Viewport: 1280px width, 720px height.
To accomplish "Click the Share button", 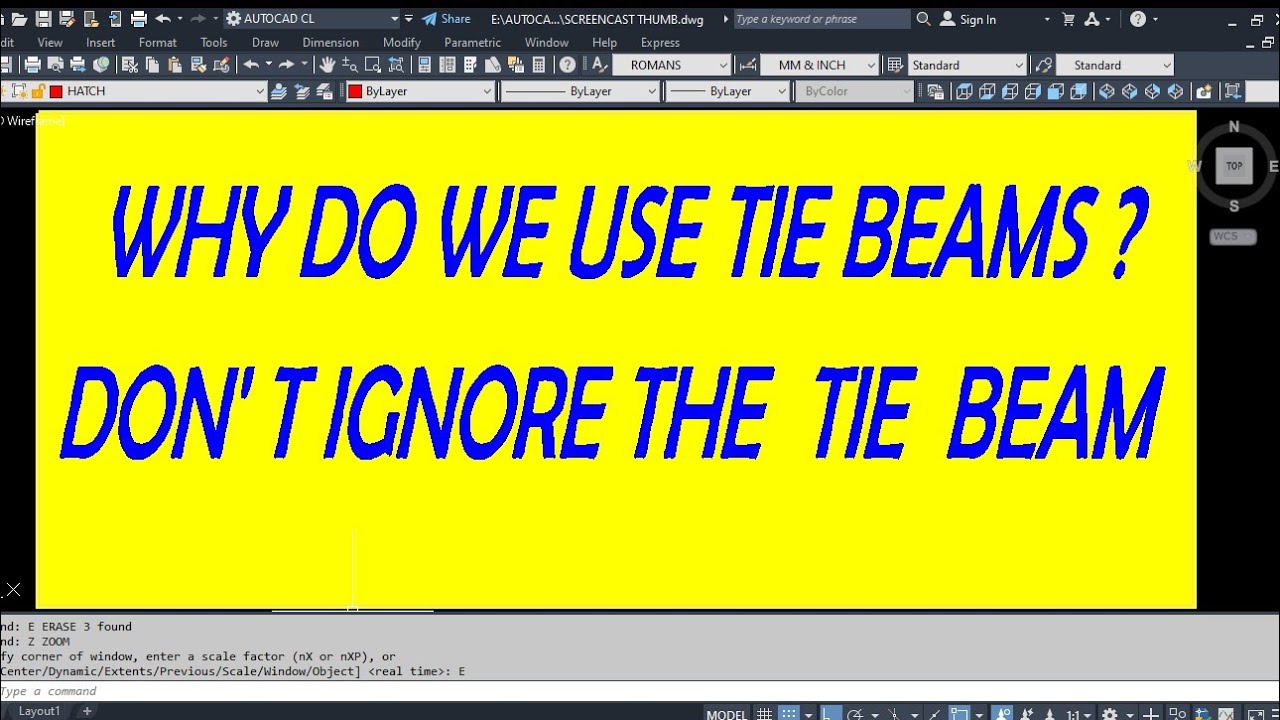I will tap(446, 18).
